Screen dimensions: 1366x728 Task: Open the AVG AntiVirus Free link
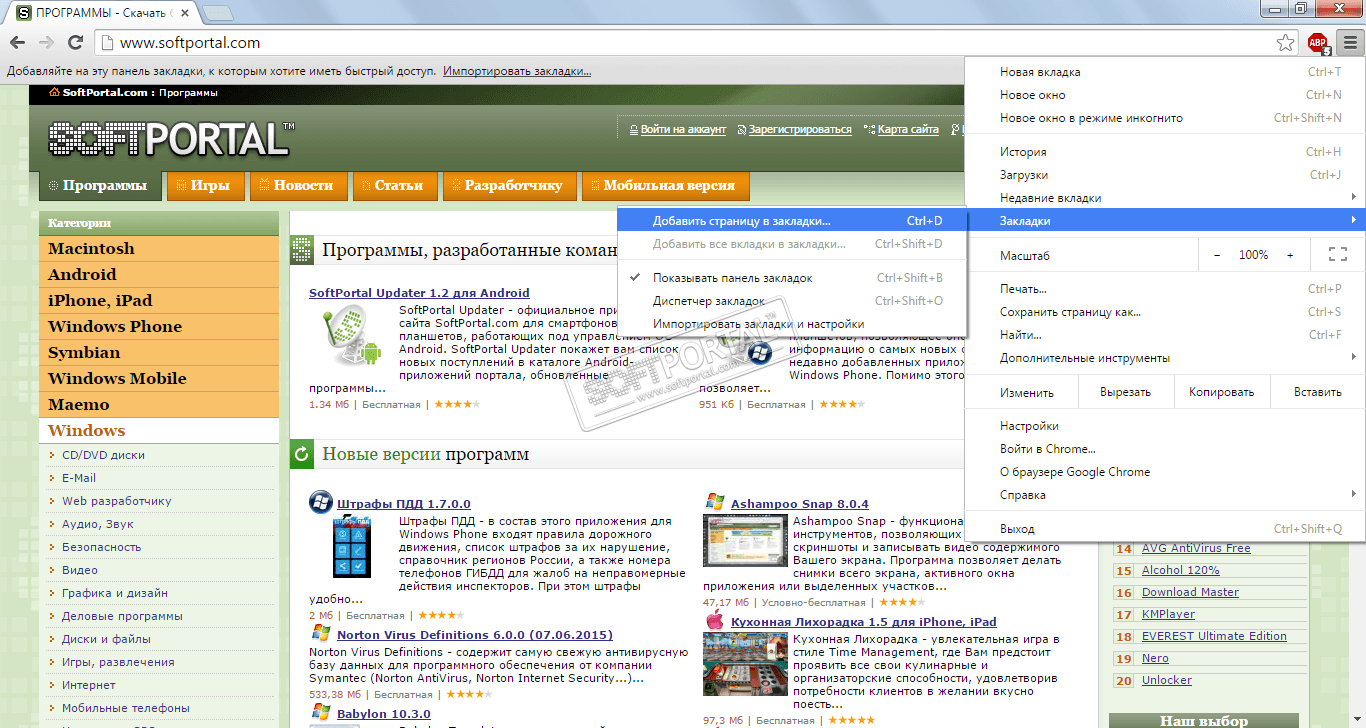pyautogui.click(x=1196, y=548)
